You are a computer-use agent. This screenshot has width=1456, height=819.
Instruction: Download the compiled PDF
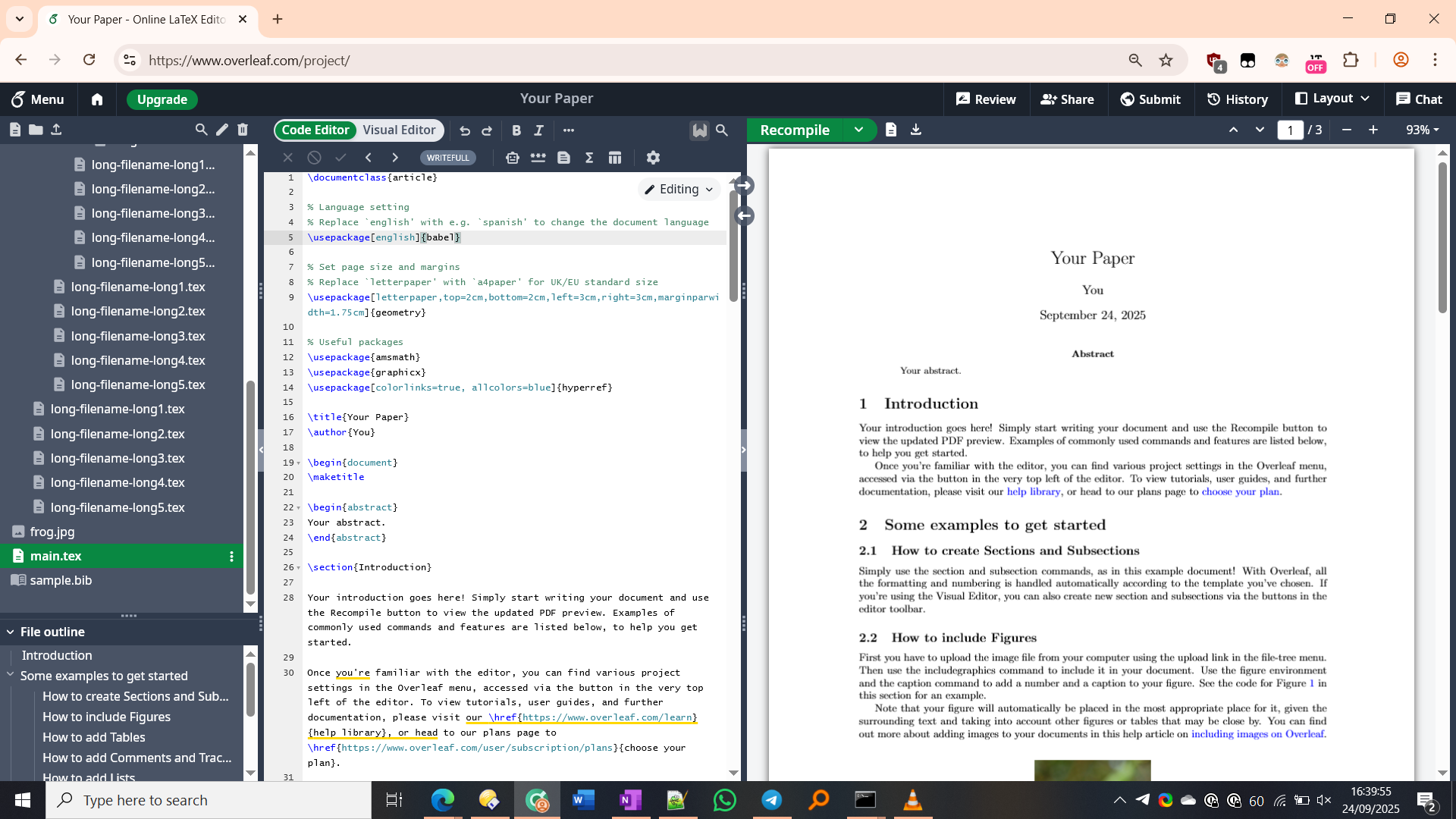[916, 130]
